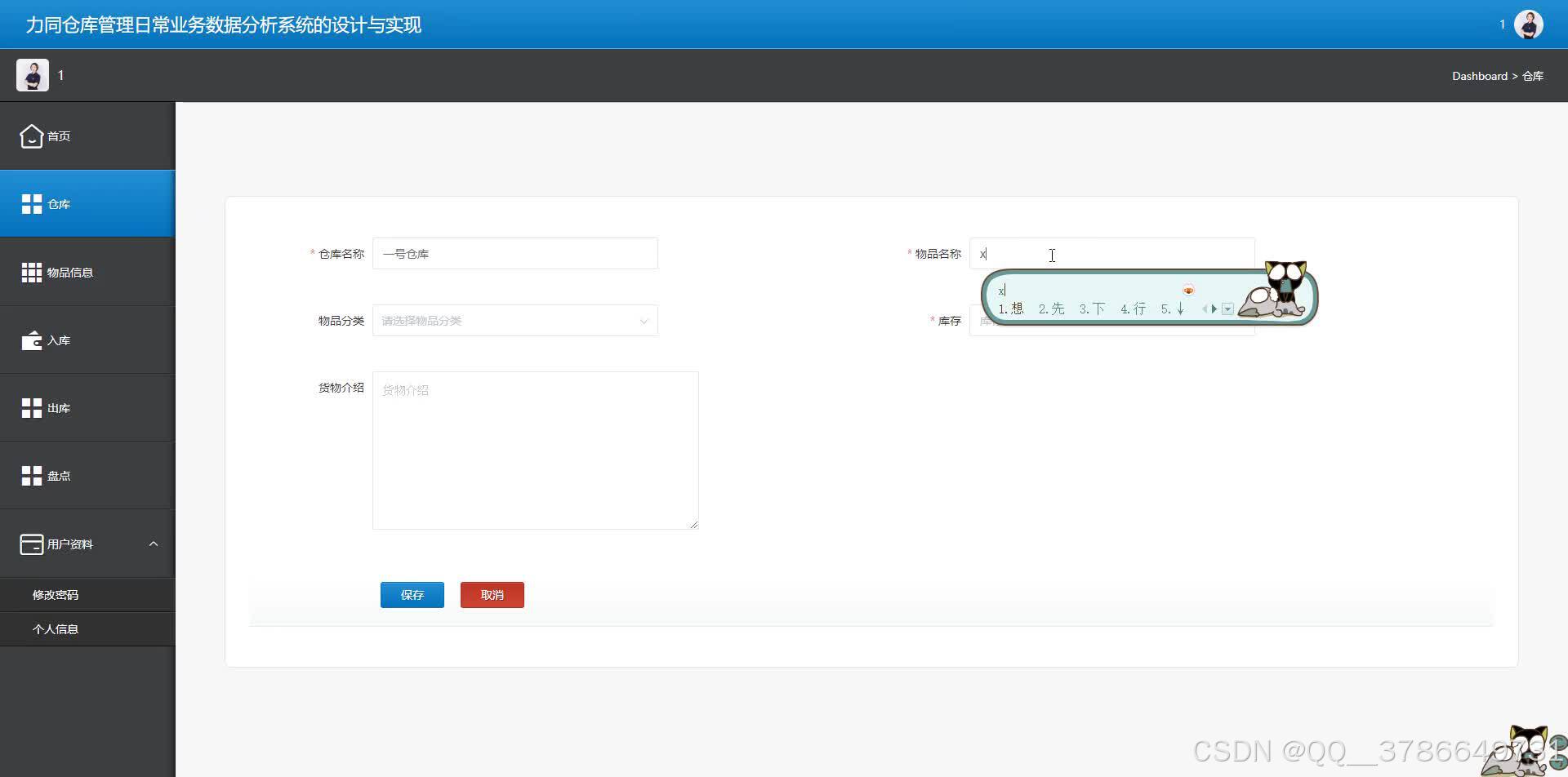Screen dimensions: 1568x777
Task: Open 盘点 menu item
Action: coord(87,476)
